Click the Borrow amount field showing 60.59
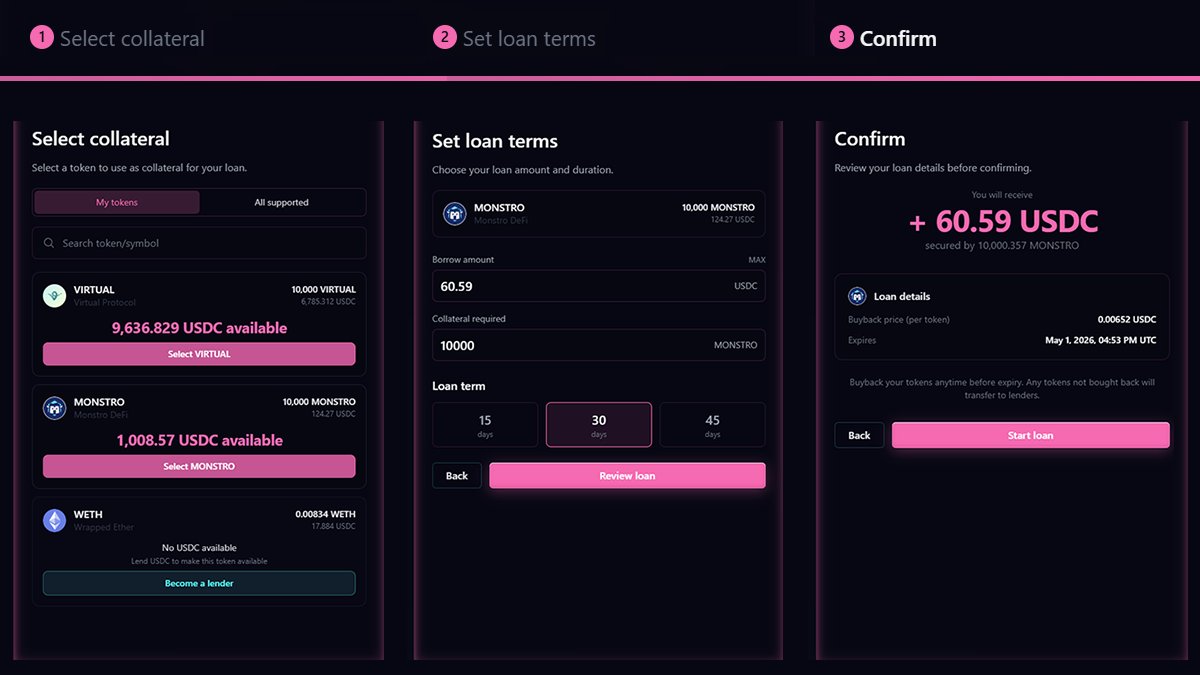The height and width of the screenshot is (675, 1200). (x=598, y=286)
